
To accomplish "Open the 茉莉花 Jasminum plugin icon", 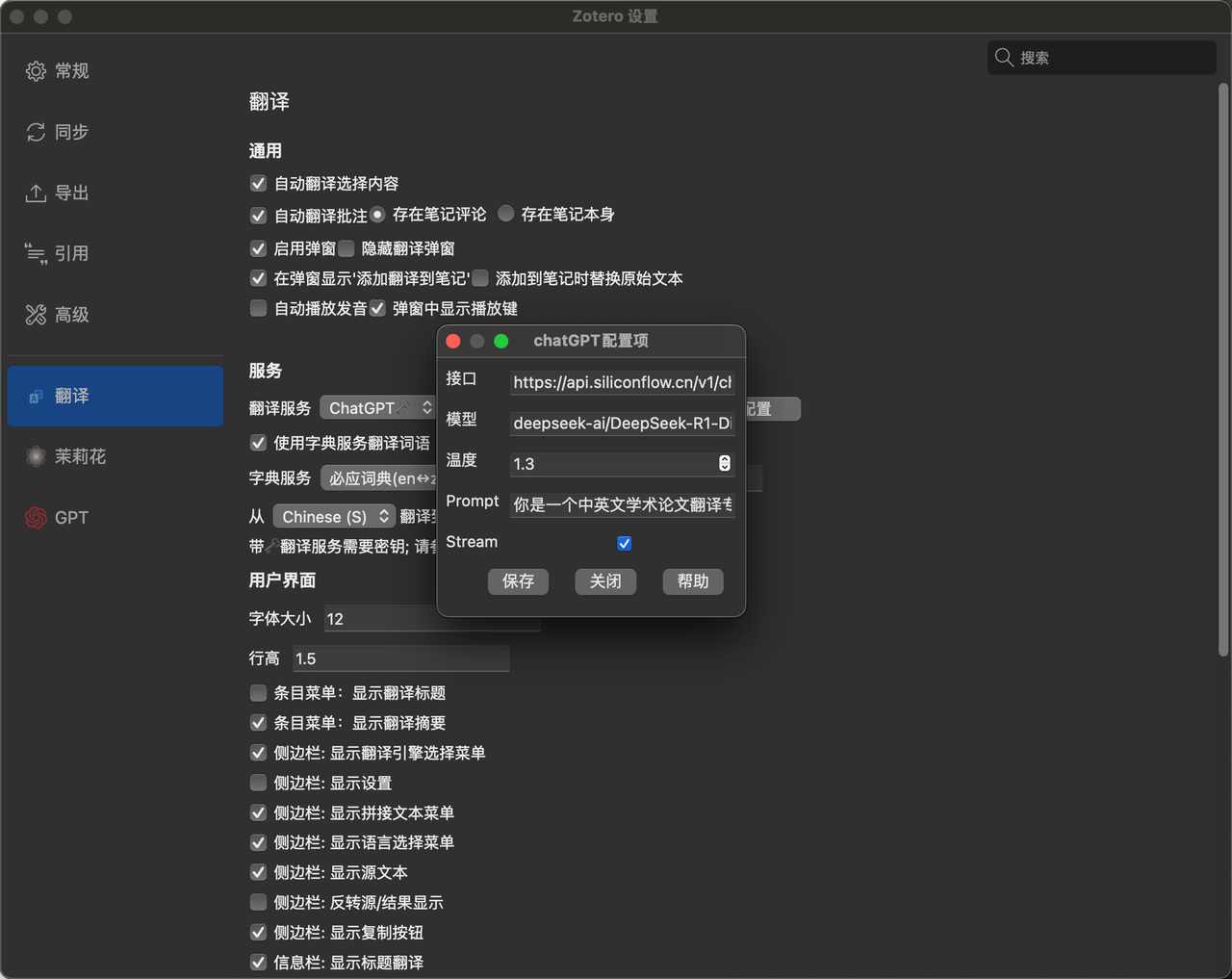I will [x=36, y=456].
